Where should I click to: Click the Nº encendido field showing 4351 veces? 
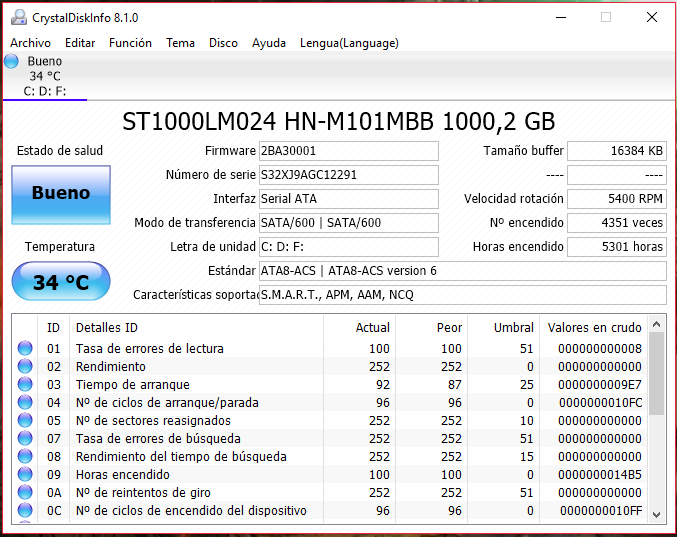pos(617,223)
